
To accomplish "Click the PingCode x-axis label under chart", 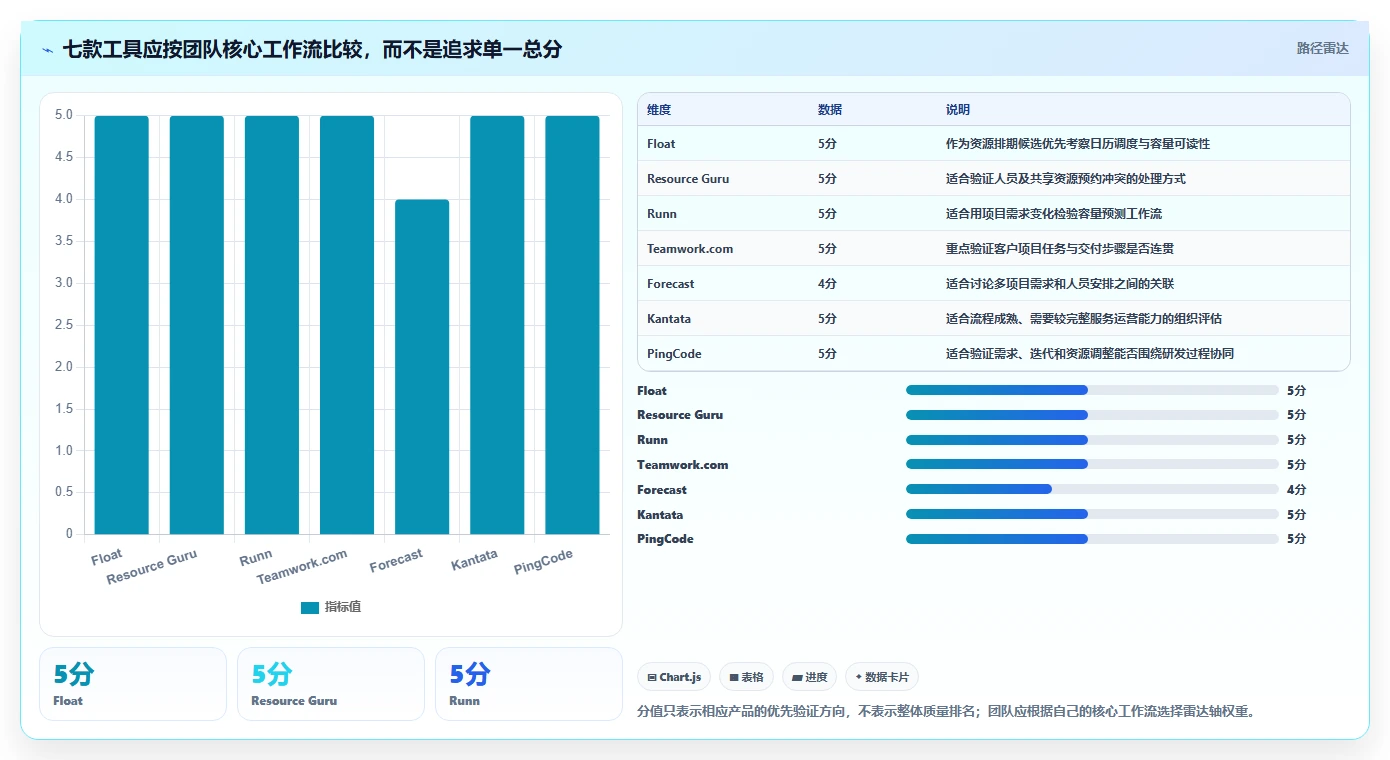I will (543, 562).
